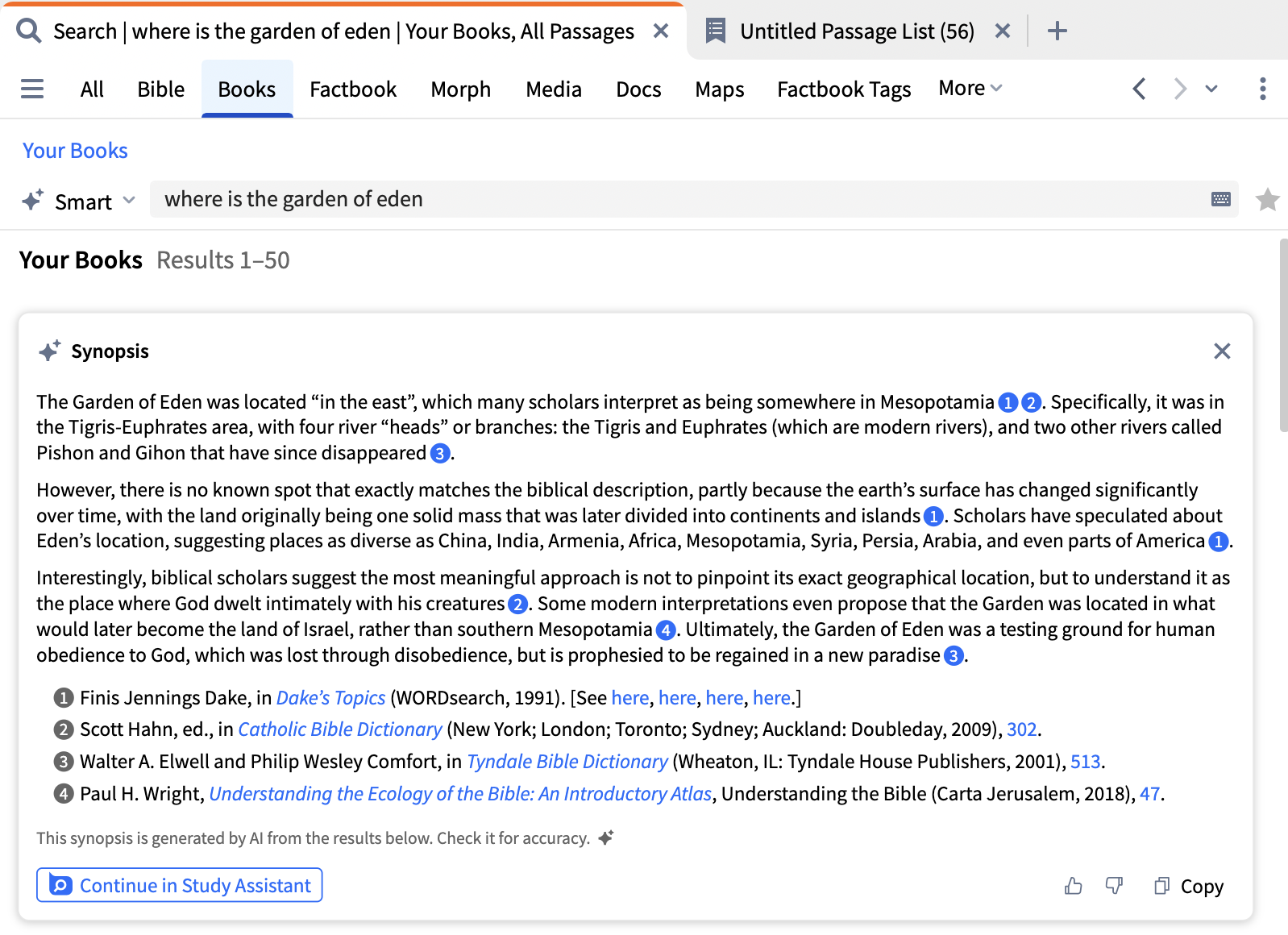This screenshot has height=935, width=1288.
Task: Copy the synopsis text
Action: pyautogui.click(x=1189, y=886)
